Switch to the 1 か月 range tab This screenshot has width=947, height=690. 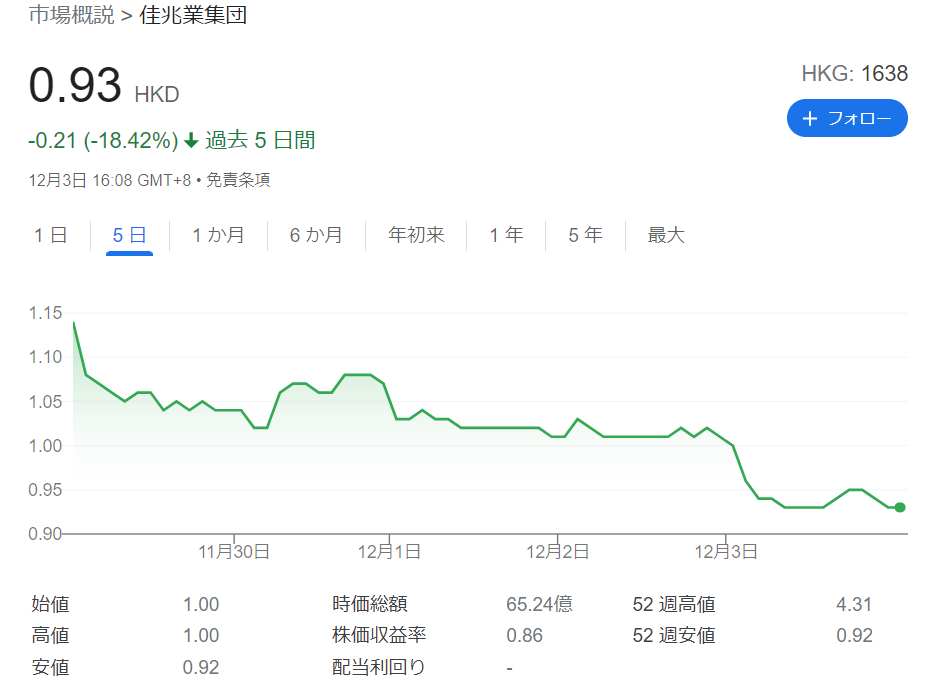(x=218, y=235)
